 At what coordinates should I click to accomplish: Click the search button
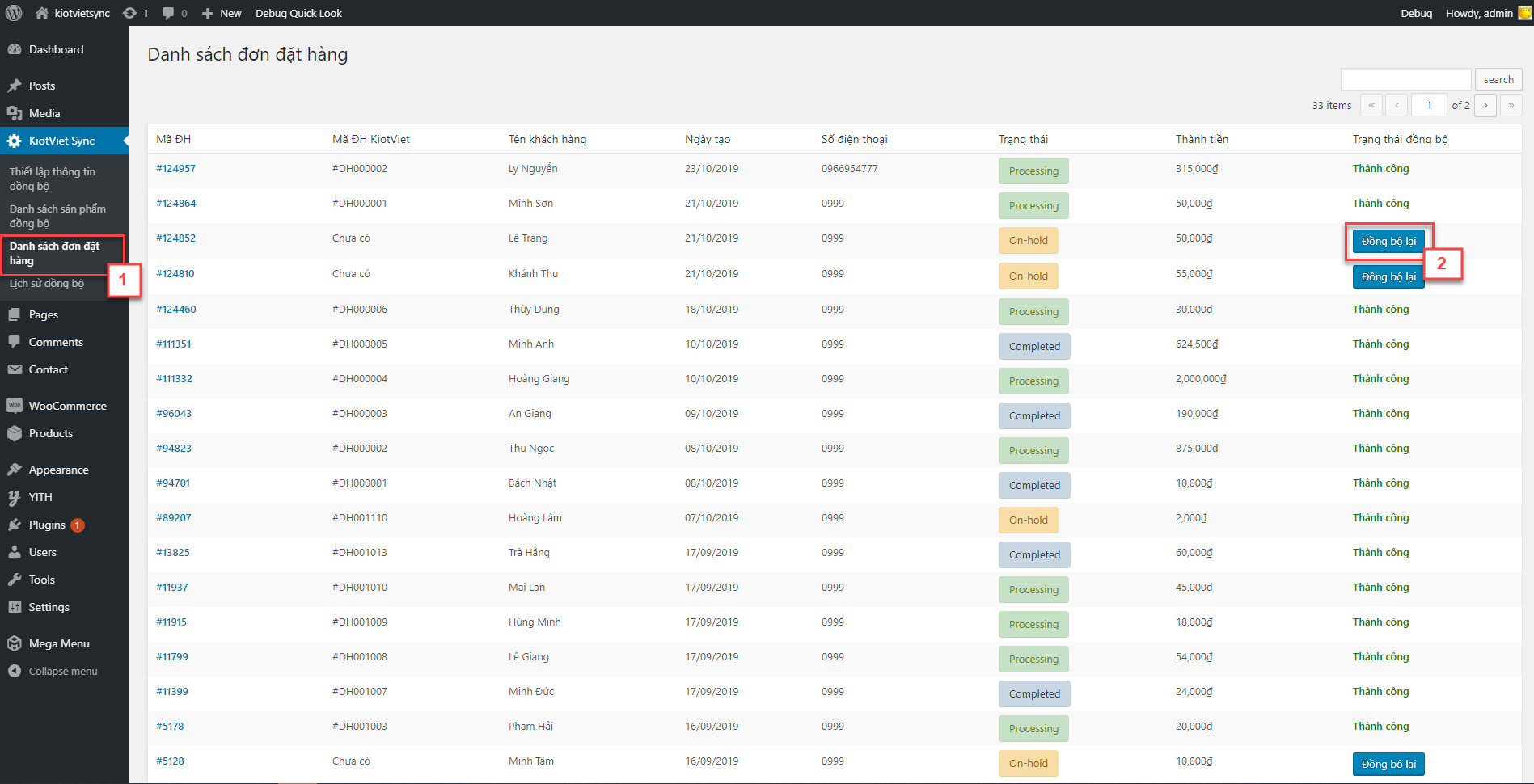pos(1498,79)
